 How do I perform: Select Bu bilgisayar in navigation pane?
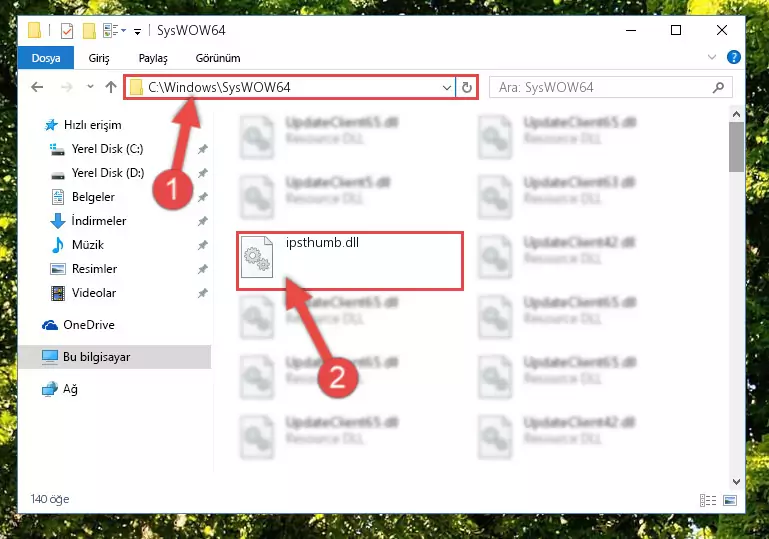click(114, 357)
